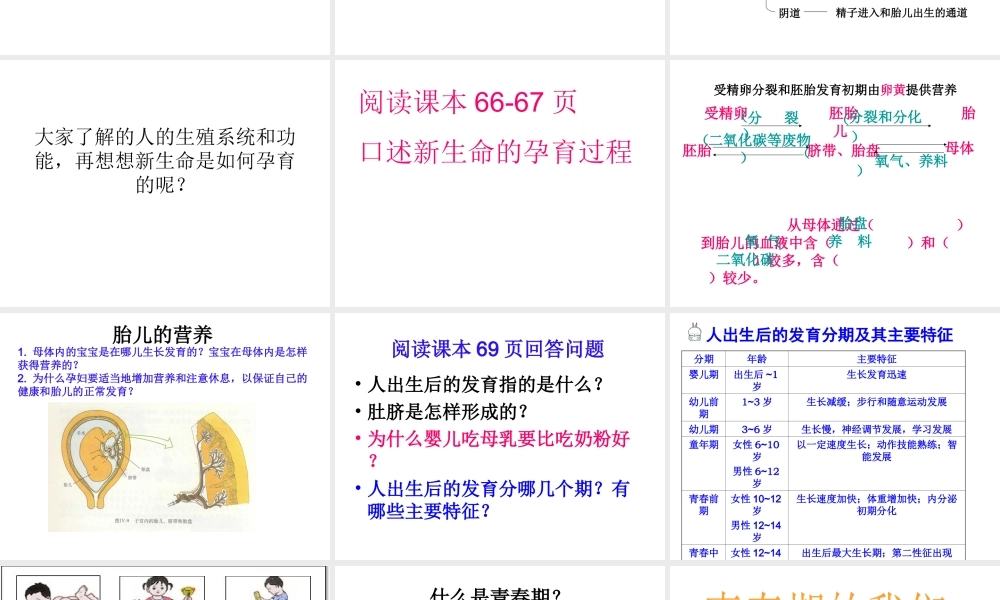Click the heading '受精卵分裂和胚胎发育初期由卵黄提供营养'
The width and height of the screenshot is (1000, 600).
(x=835, y=90)
